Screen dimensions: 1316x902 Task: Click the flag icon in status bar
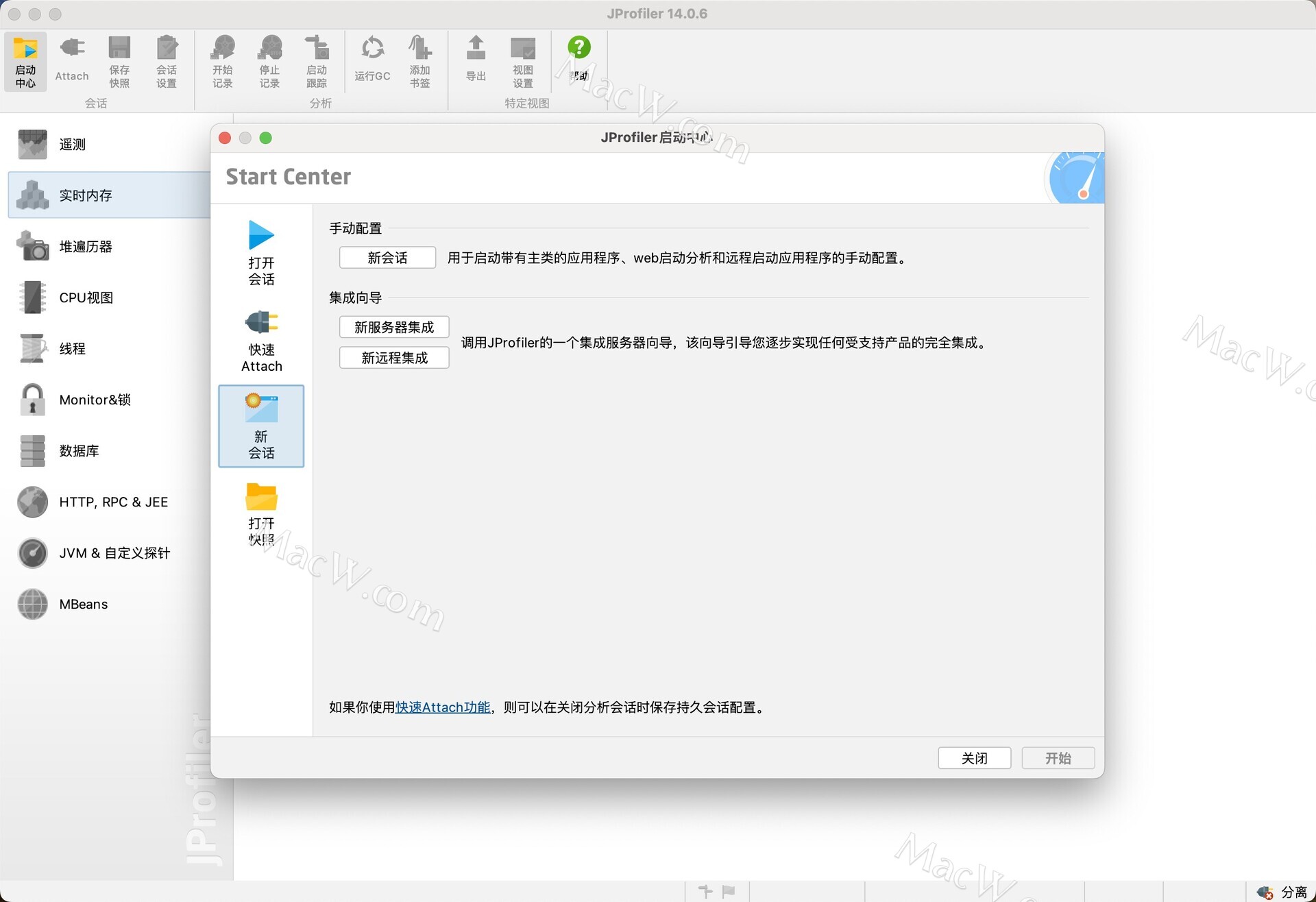click(x=729, y=891)
